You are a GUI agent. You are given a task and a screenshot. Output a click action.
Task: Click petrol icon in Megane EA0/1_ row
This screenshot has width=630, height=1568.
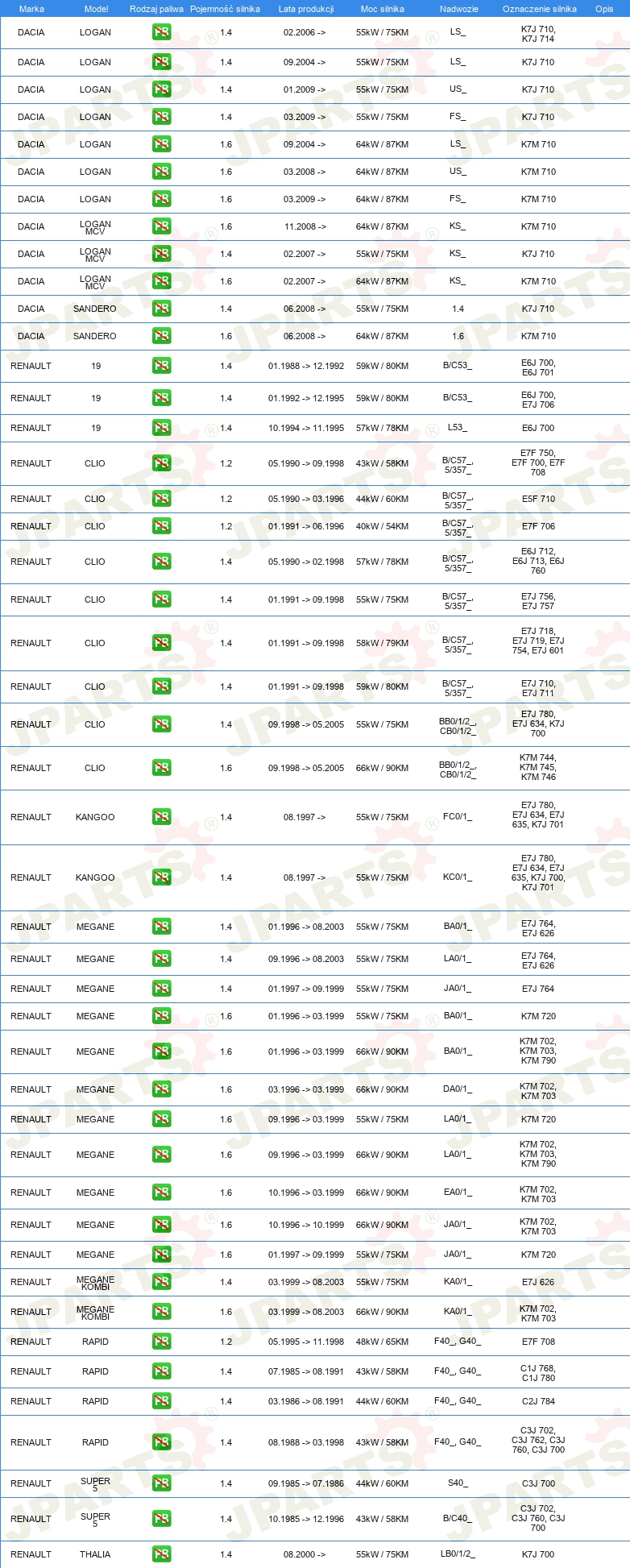pos(162,1193)
